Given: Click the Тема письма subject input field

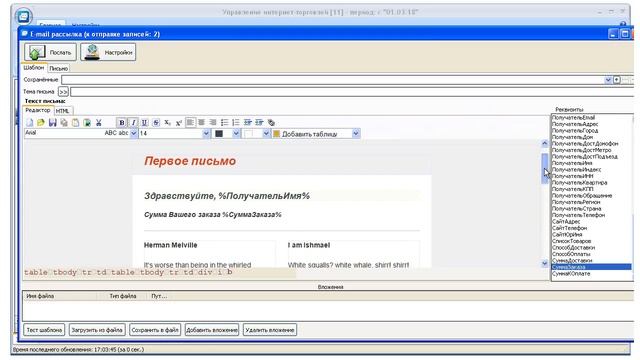Looking at the screenshot, I should [352, 92].
